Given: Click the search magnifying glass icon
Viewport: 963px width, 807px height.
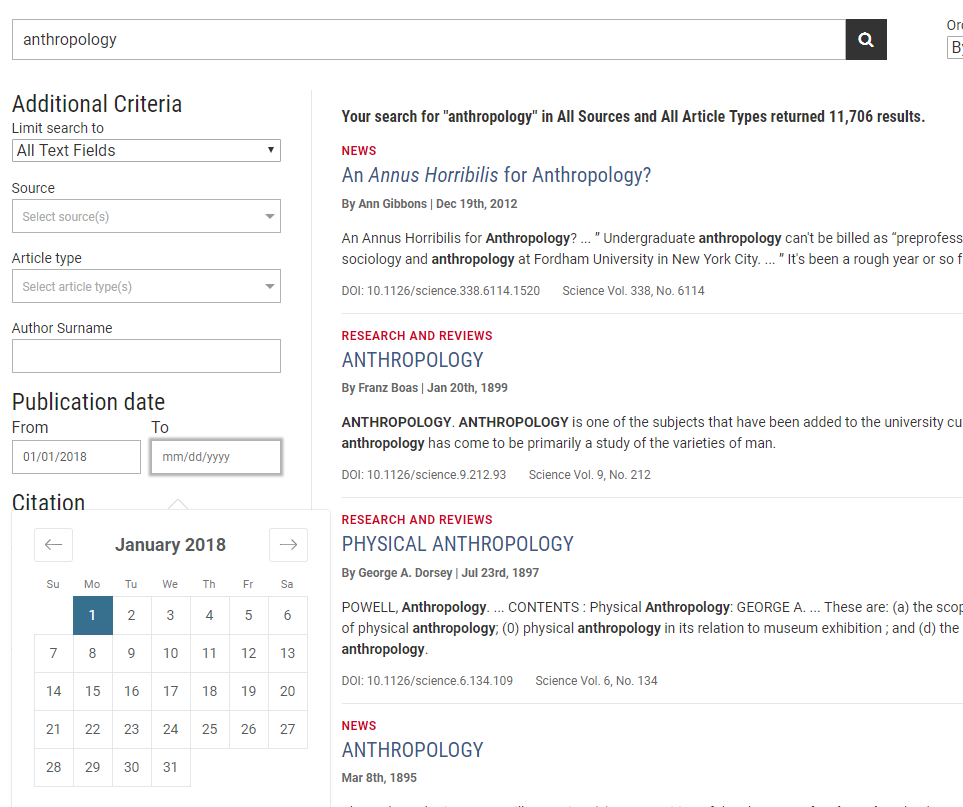Looking at the screenshot, I should (x=865, y=39).
